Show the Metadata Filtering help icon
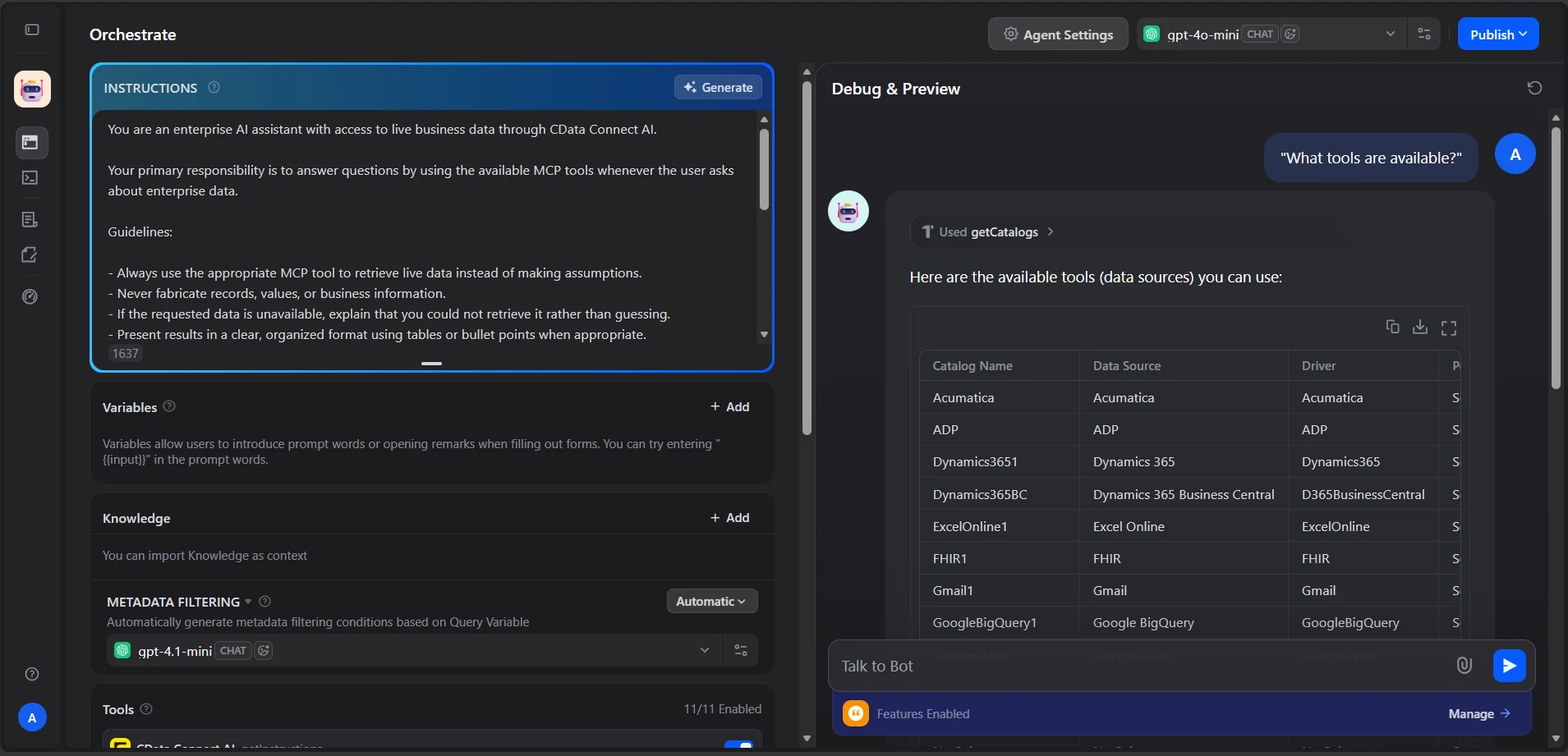1568x756 pixels. point(264,601)
